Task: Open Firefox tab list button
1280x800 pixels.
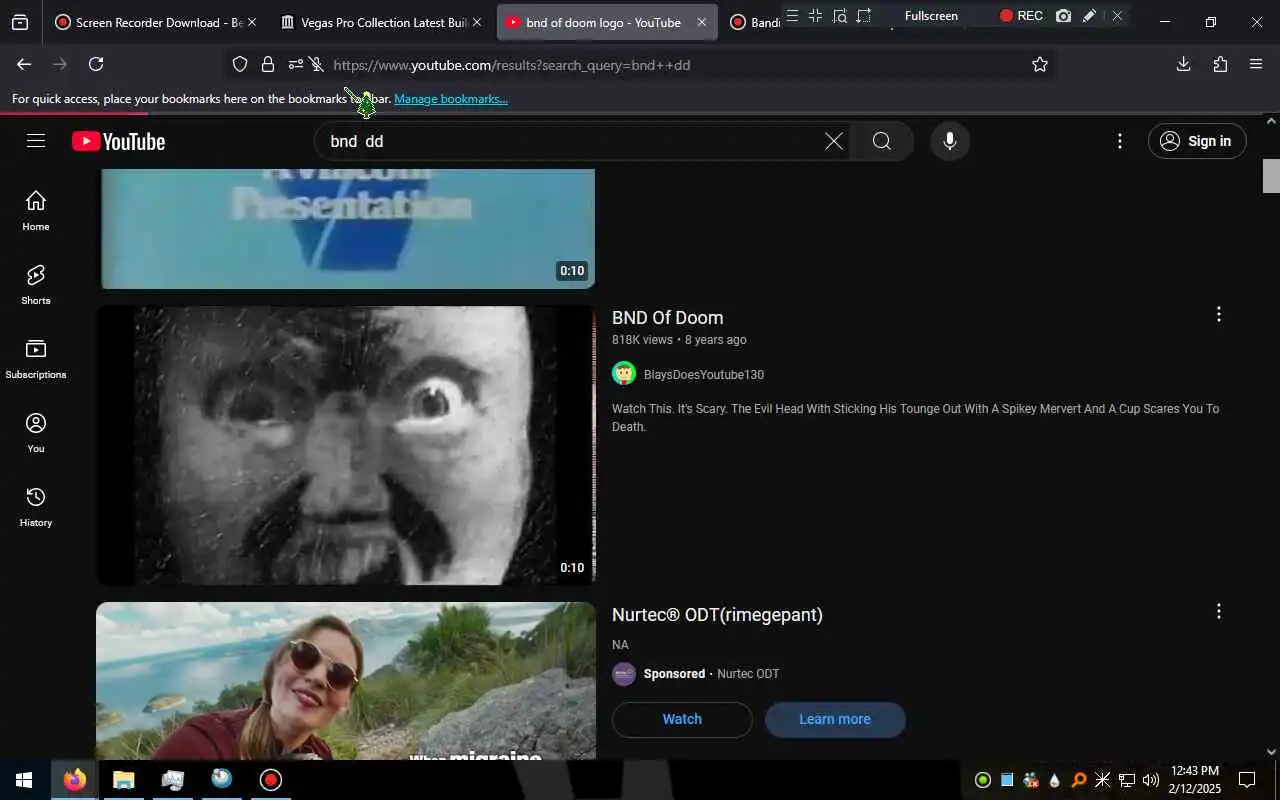Action: point(20,22)
